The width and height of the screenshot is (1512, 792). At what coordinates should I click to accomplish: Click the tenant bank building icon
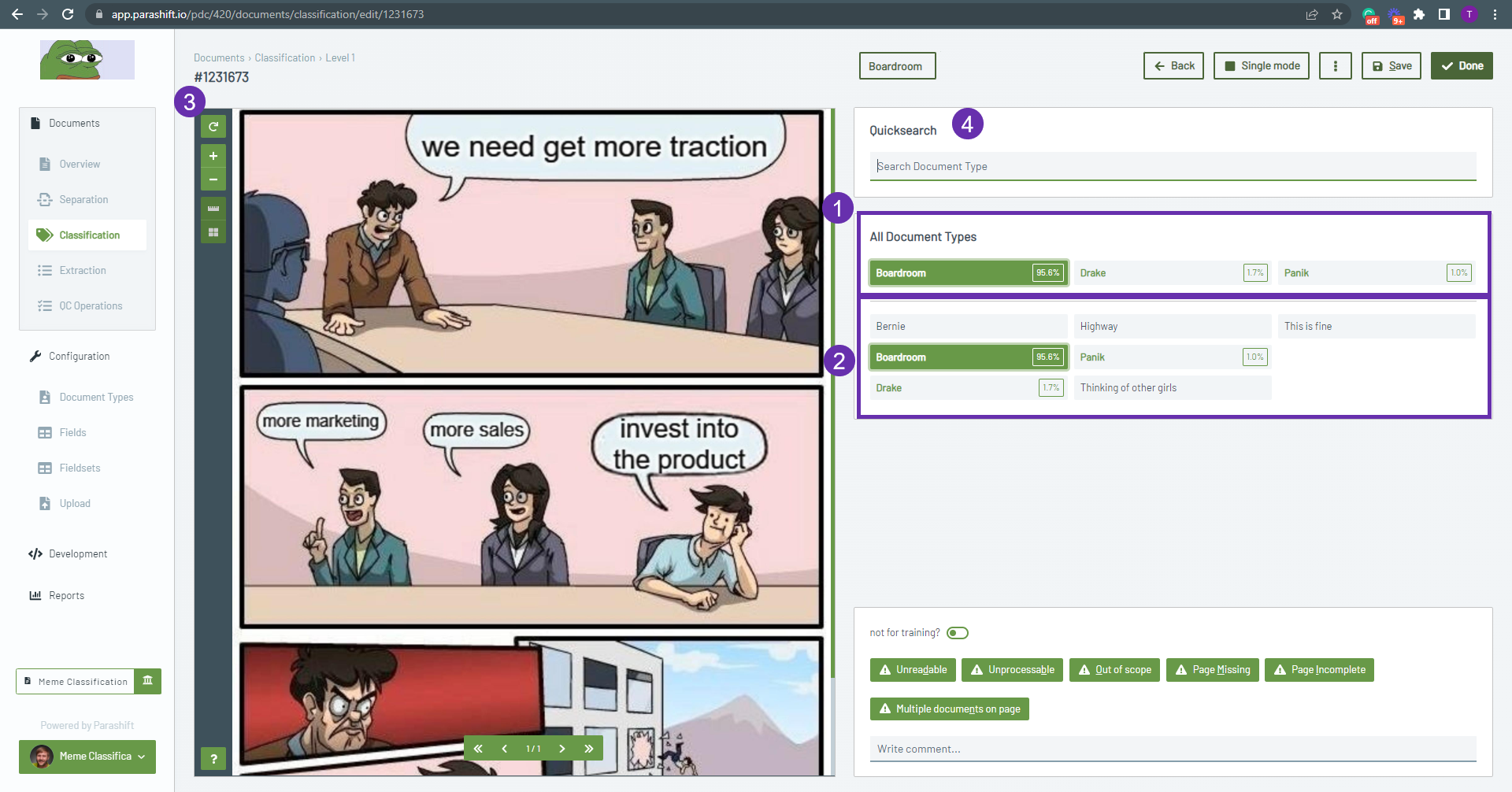pyautogui.click(x=147, y=681)
